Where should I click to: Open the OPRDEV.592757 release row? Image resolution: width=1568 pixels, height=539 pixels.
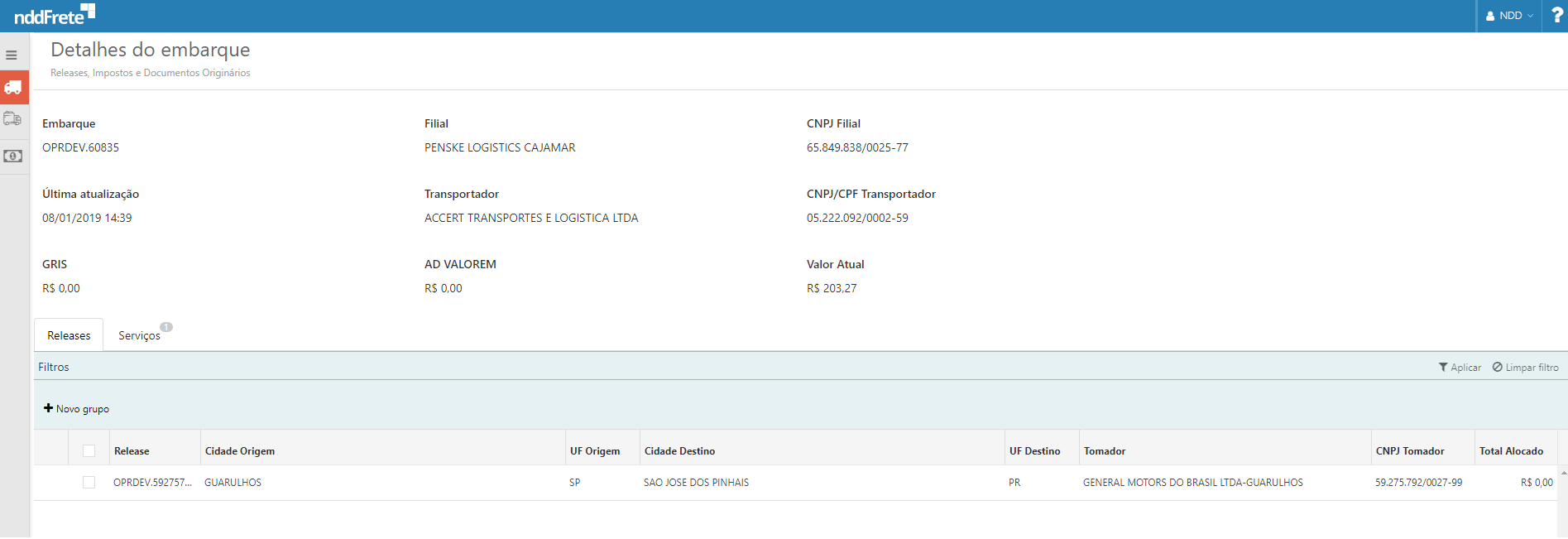(152, 483)
